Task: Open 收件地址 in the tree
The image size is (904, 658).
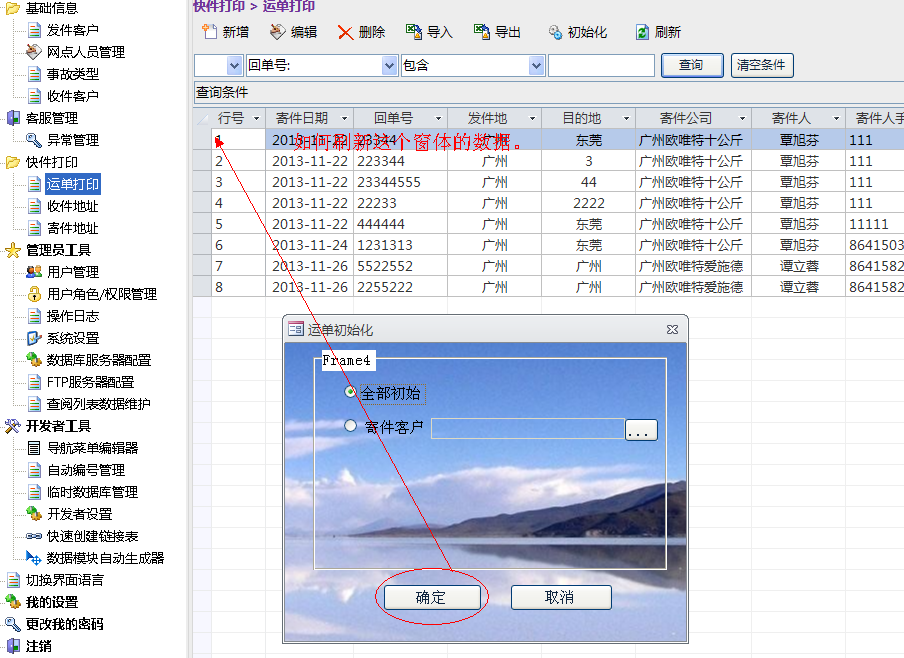Action: click(73, 206)
